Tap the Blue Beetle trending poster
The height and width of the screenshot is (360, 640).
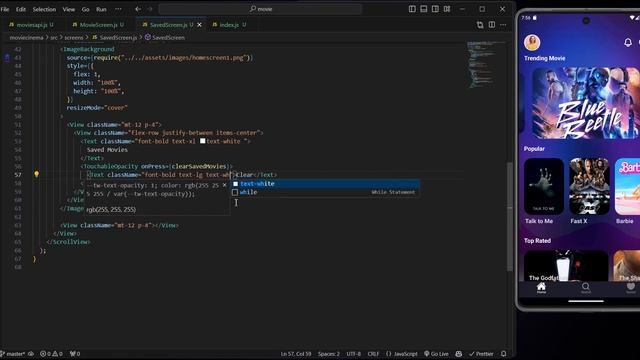[x=586, y=103]
